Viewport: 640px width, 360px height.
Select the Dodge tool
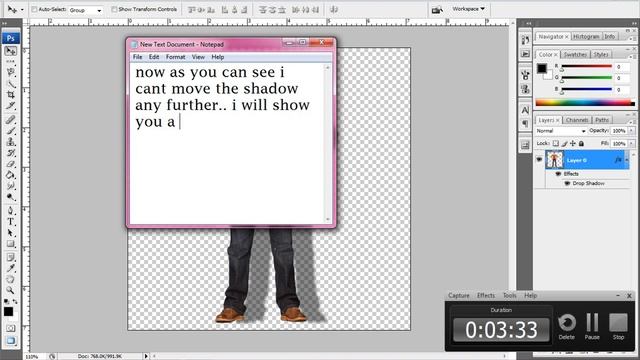[x=11, y=197]
